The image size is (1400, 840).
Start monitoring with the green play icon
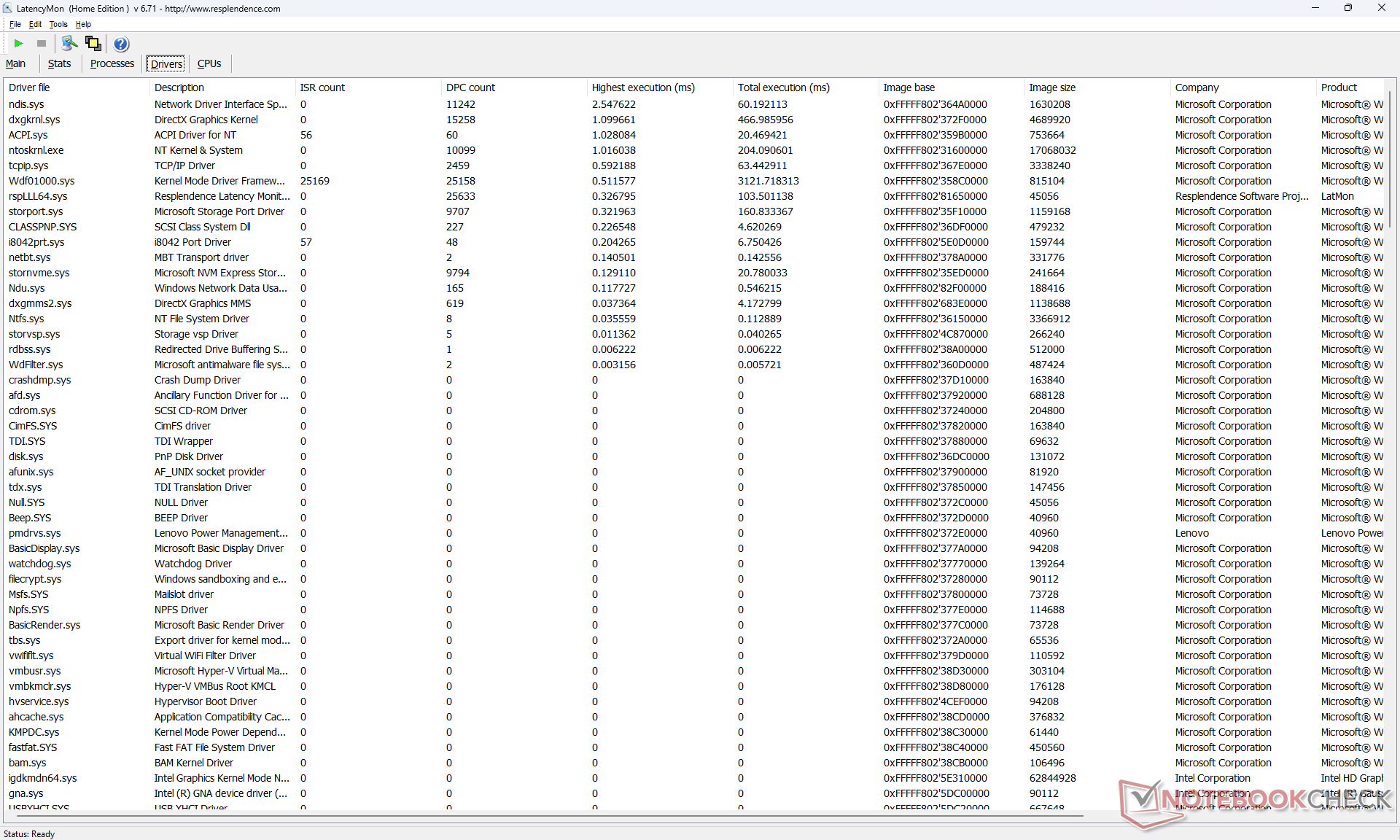19,44
